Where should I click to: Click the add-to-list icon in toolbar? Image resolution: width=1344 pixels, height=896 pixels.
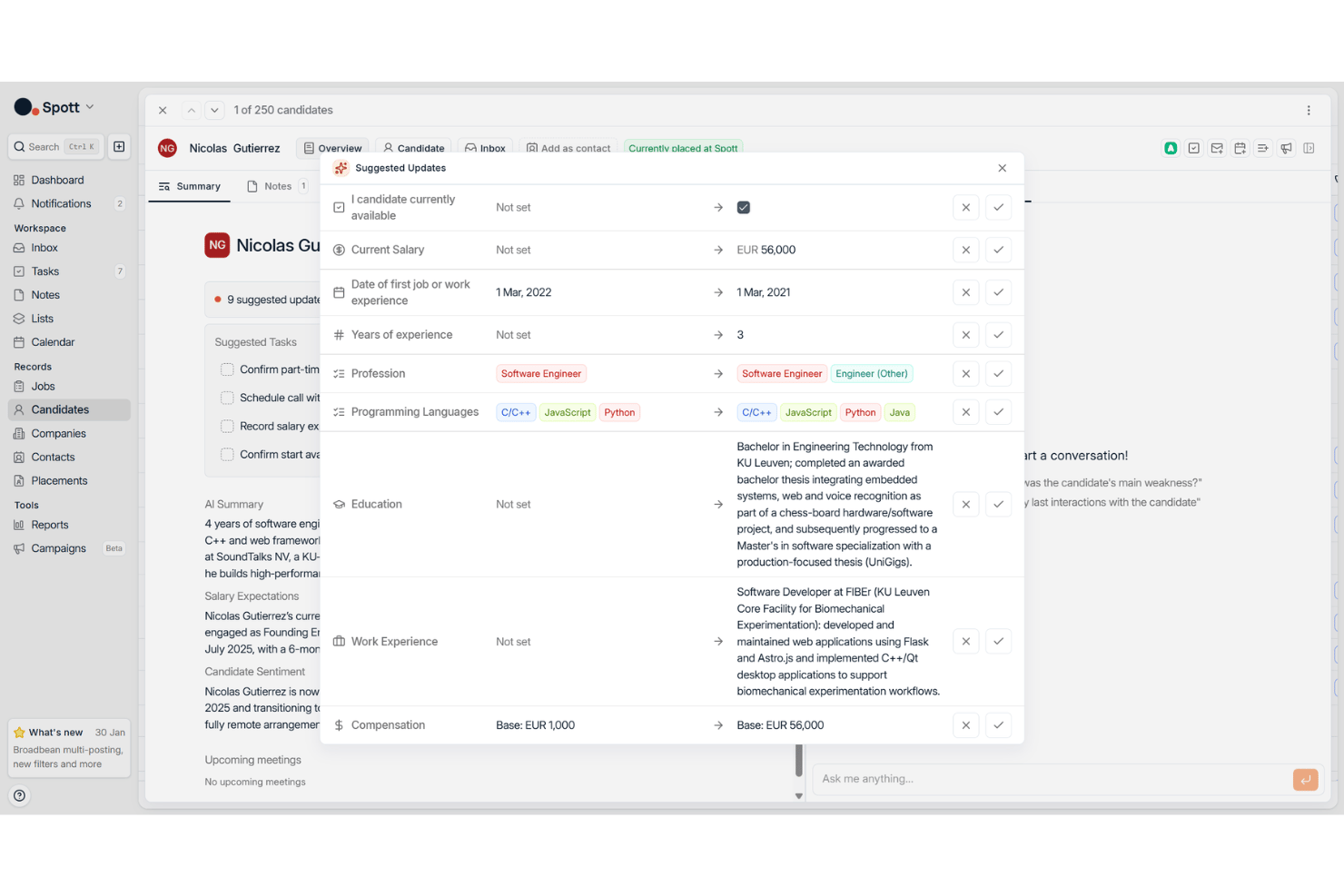coord(1262,148)
